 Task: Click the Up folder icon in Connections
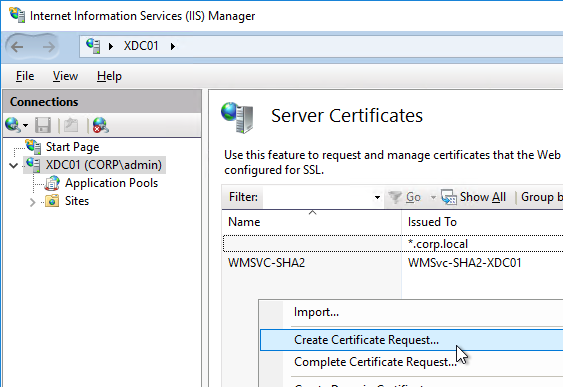click(71, 125)
